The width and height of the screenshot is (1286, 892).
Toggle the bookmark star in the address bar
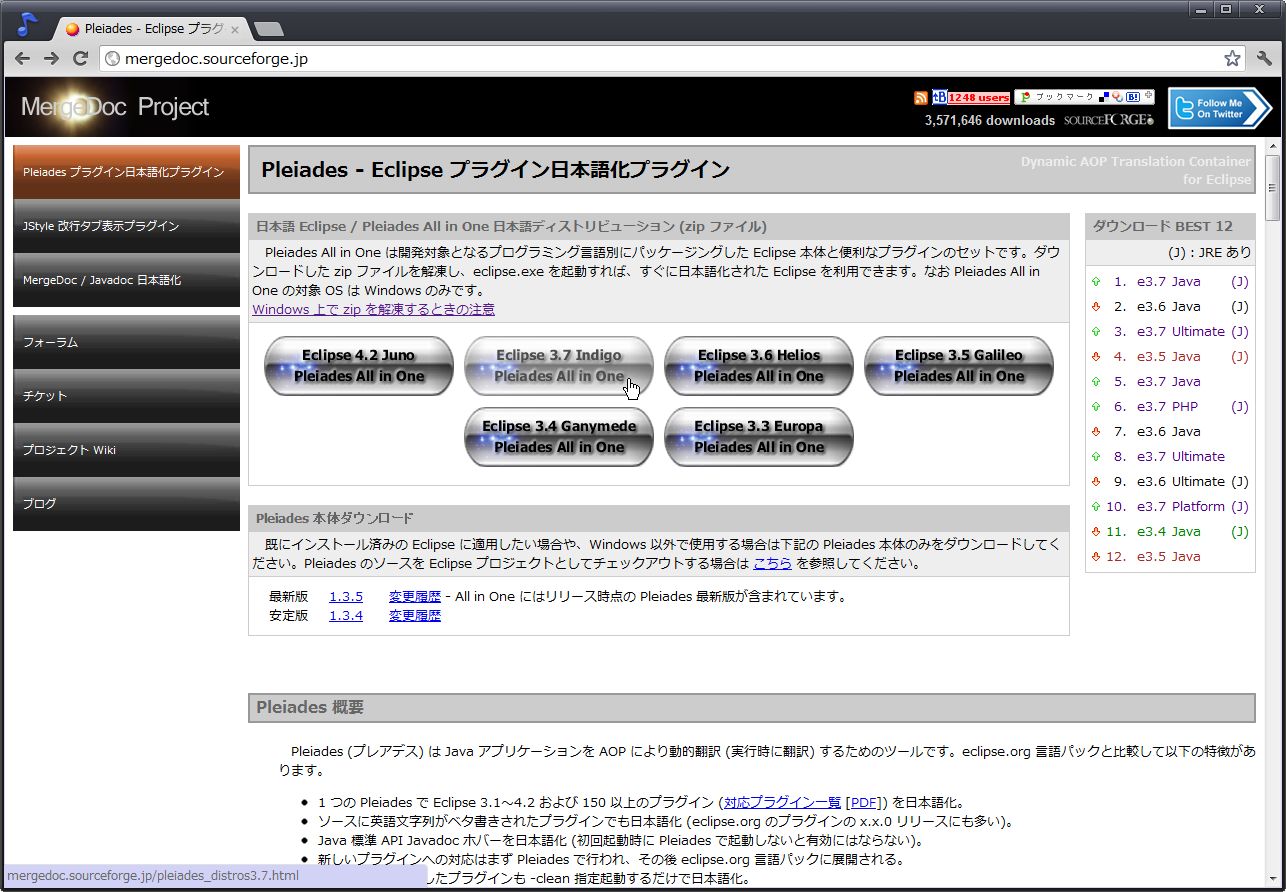click(x=1232, y=58)
